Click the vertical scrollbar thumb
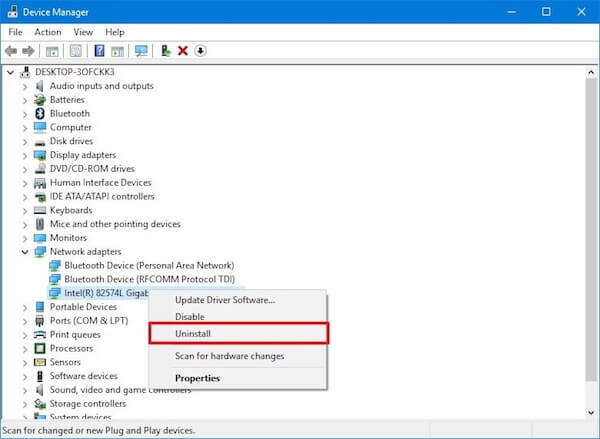Screen dimensions: 600x439 591,229
